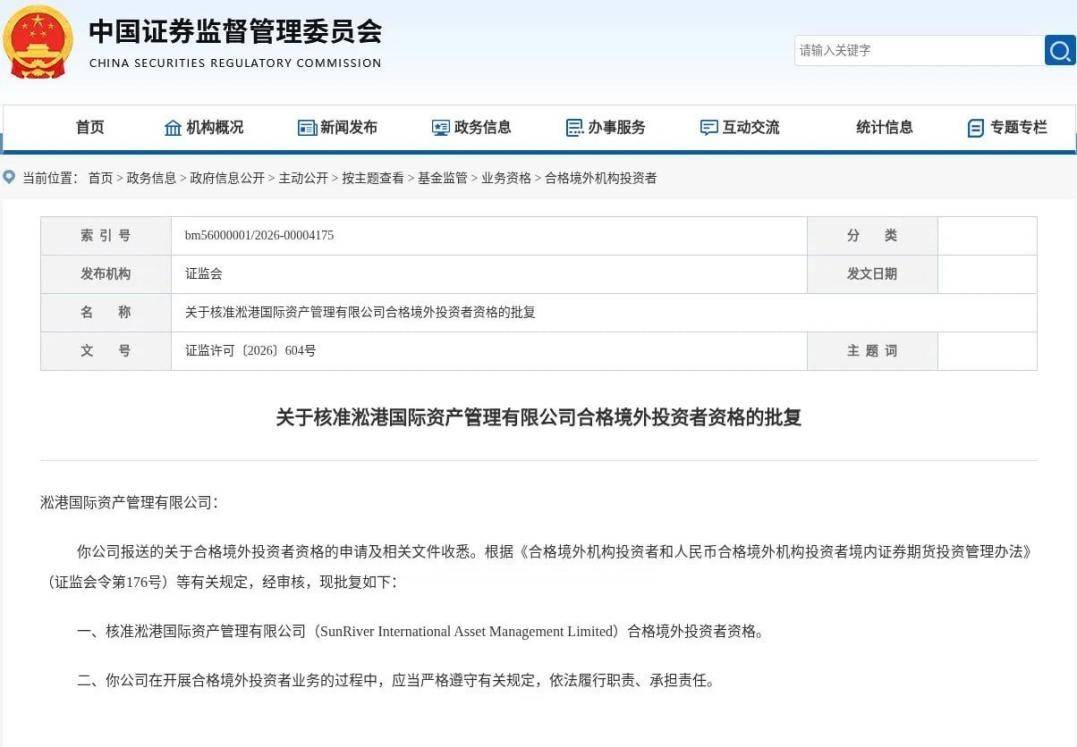Click the monitor icon beside 政务信息
This screenshot has height=747, width=1077.
tap(440, 128)
